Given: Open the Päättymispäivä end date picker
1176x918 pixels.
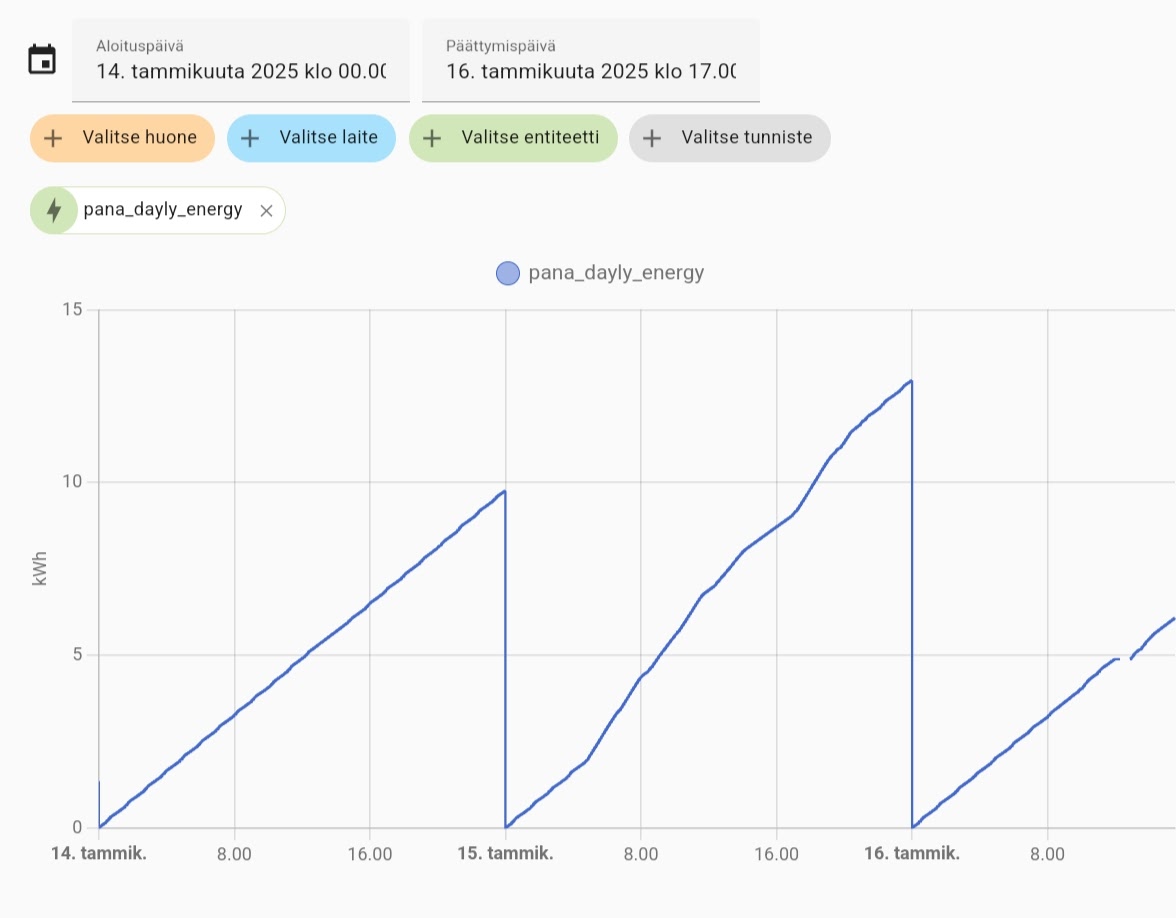Looking at the screenshot, I should pyautogui.click(x=590, y=61).
